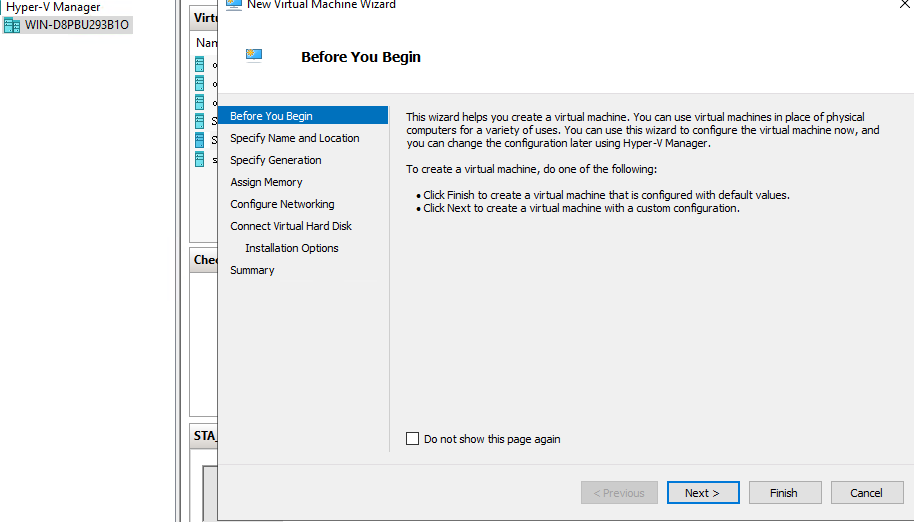
Task: Close the New Virtual Machine Wizard window
Action: tap(903, 4)
